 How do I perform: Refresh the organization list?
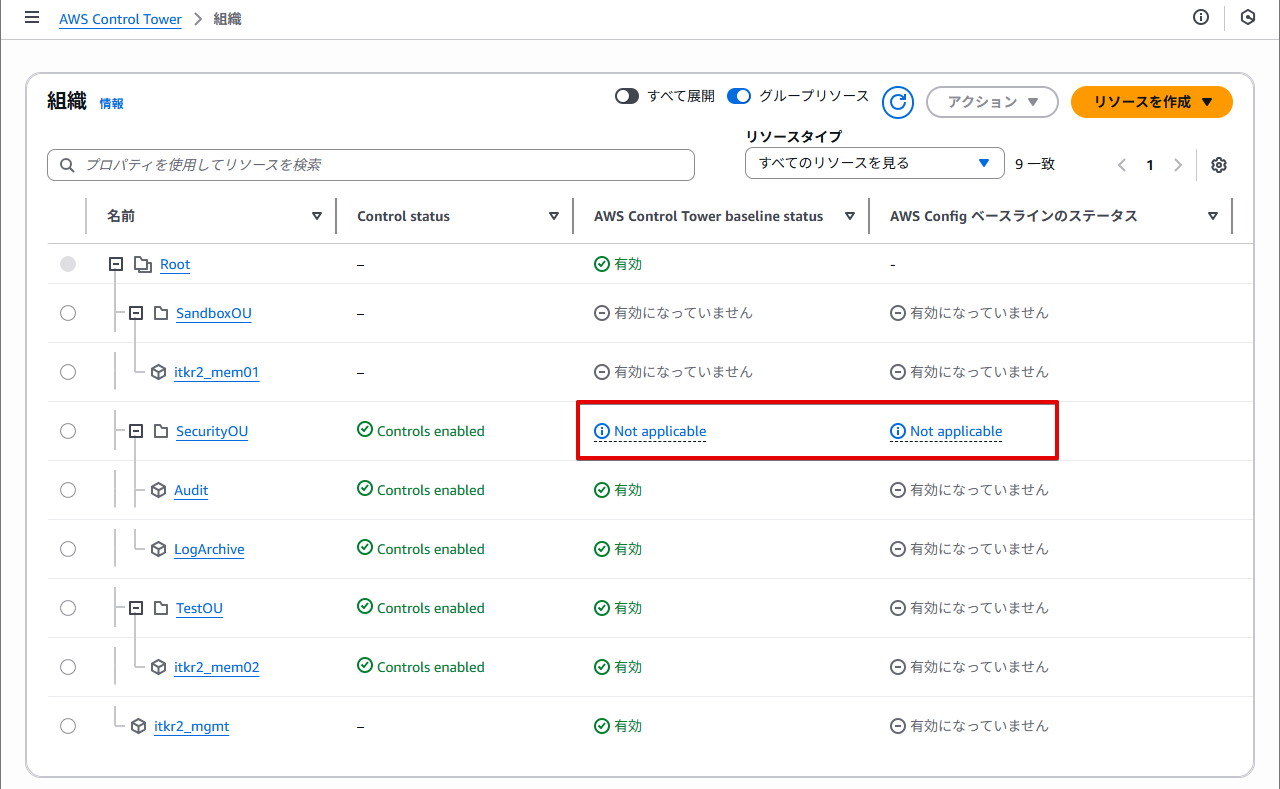click(898, 102)
